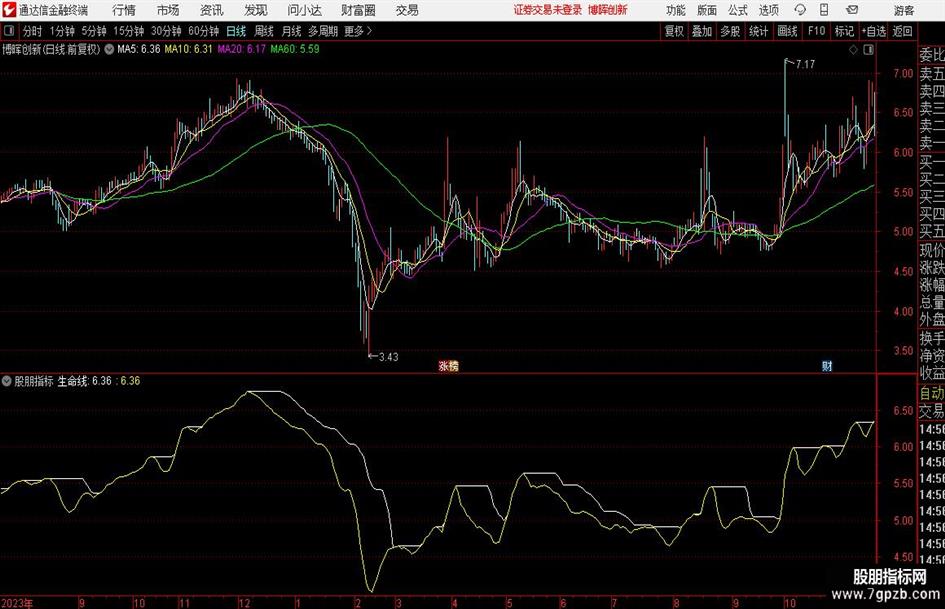
Task: Switch to the 分时 chart tab
Action: tap(32, 31)
